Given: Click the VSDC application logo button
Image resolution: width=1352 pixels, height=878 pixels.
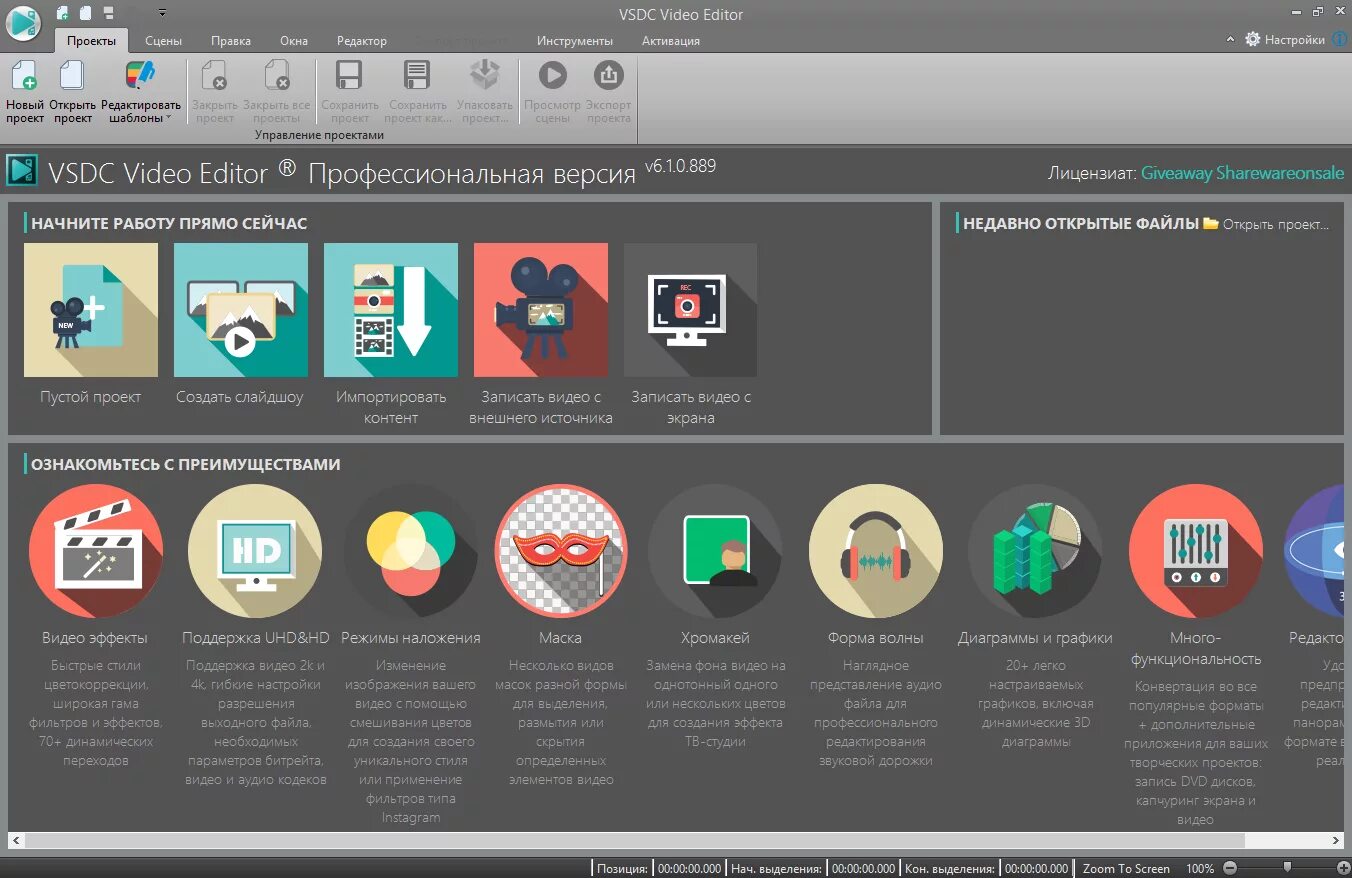Looking at the screenshot, I should click(22, 22).
